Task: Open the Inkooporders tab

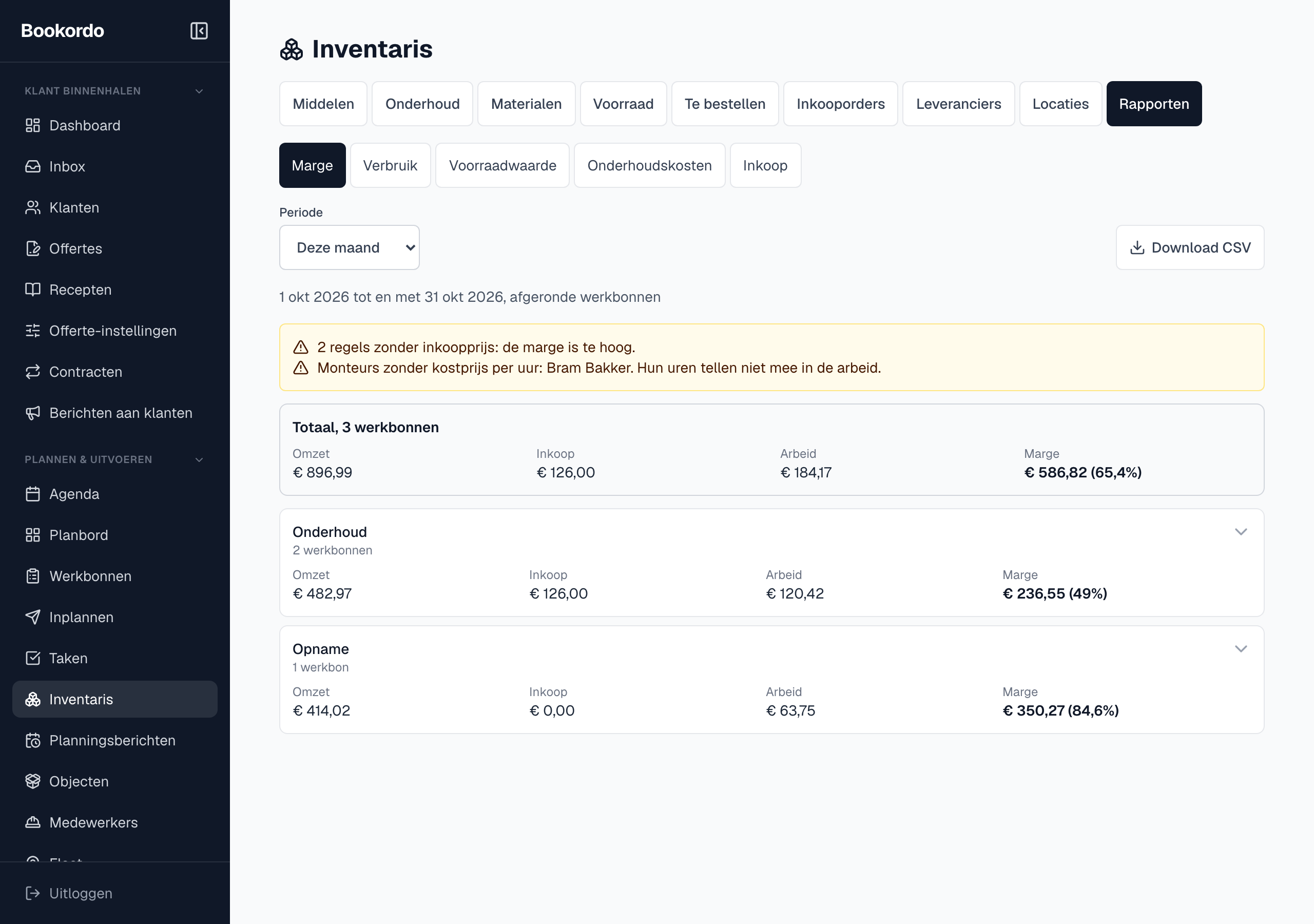Action: point(841,104)
